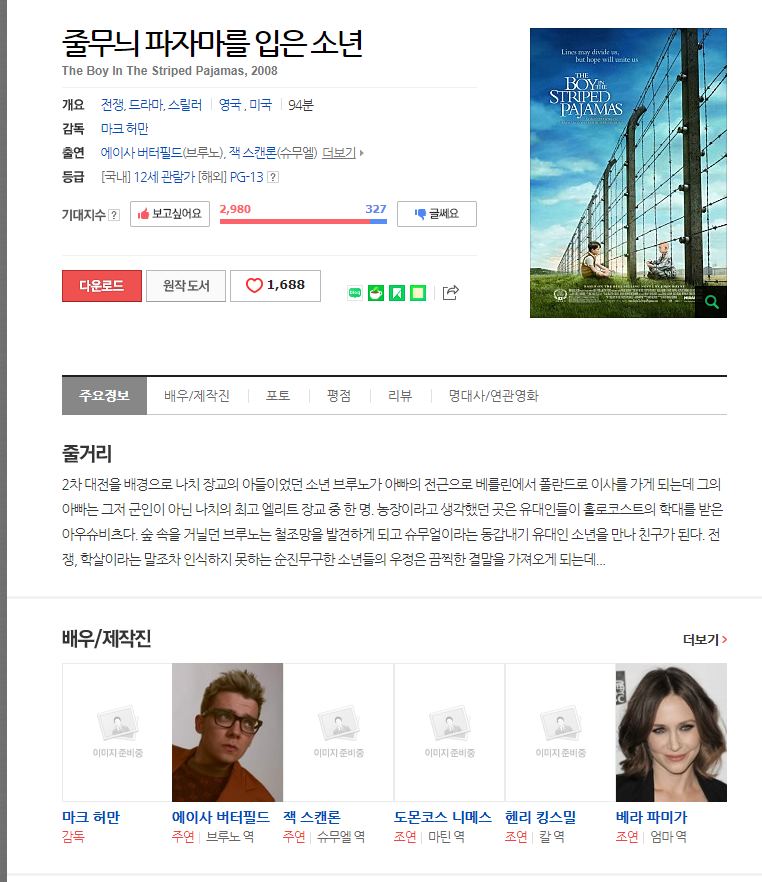Click the red 다운로드 button

click(102, 286)
